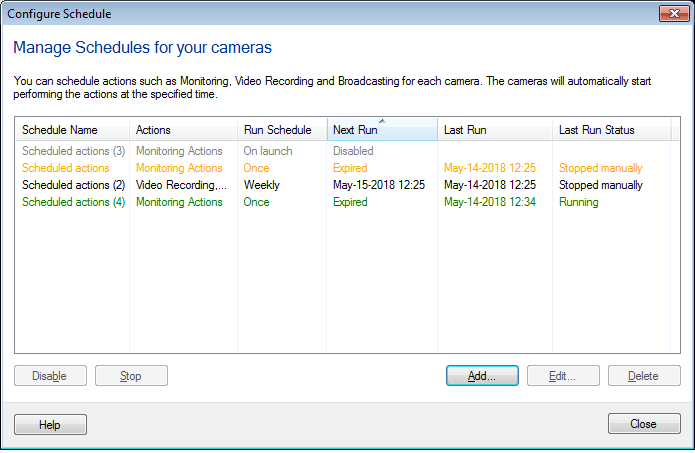Close the Configure Schedule window
The height and width of the screenshot is (453, 695).
[x=671, y=14]
